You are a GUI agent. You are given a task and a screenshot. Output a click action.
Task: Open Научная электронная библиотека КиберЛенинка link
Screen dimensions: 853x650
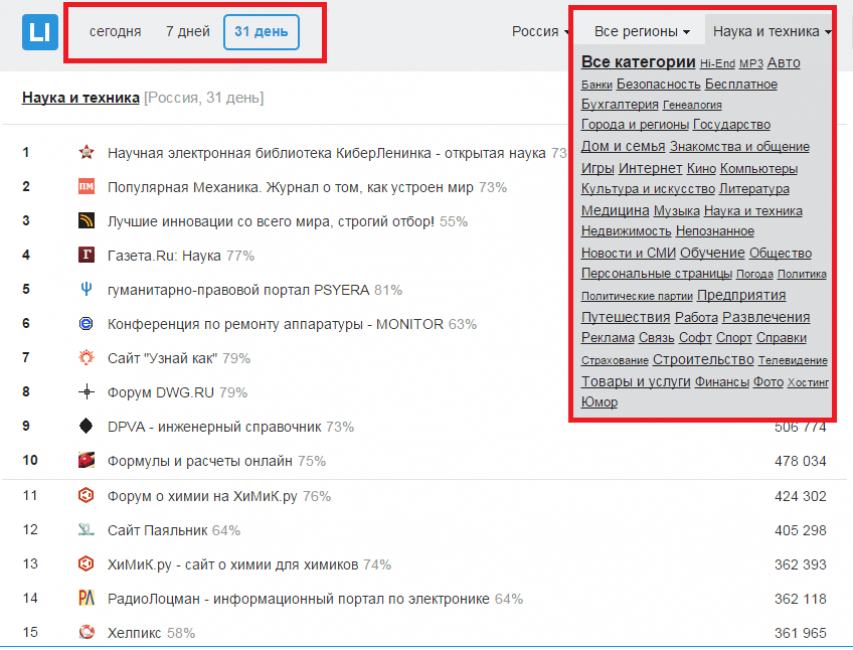click(x=326, y=153)
